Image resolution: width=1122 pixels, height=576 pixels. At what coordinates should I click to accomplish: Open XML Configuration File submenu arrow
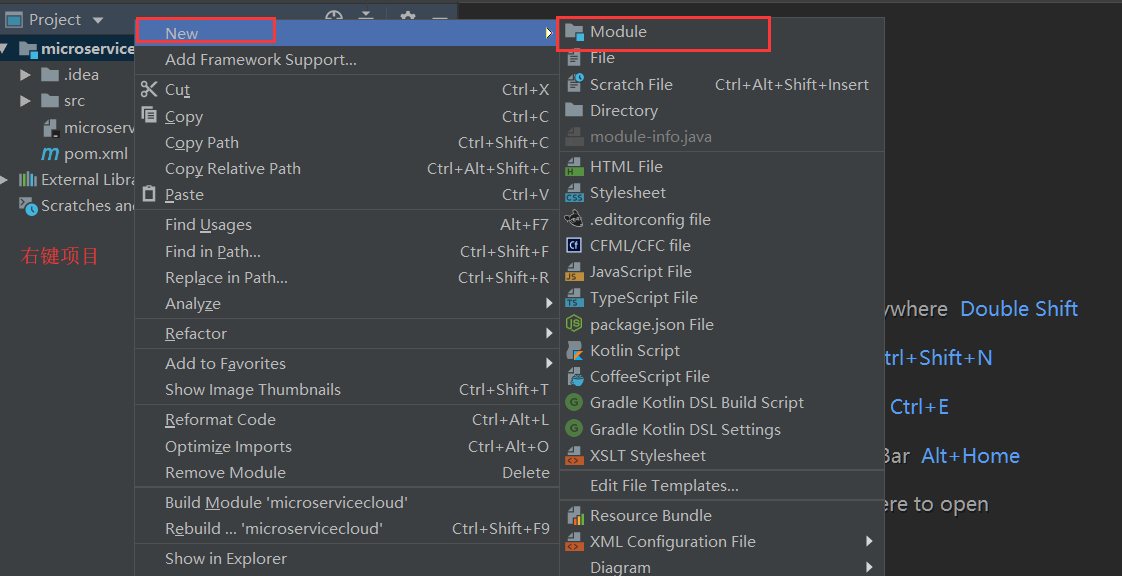click(870, 542)
